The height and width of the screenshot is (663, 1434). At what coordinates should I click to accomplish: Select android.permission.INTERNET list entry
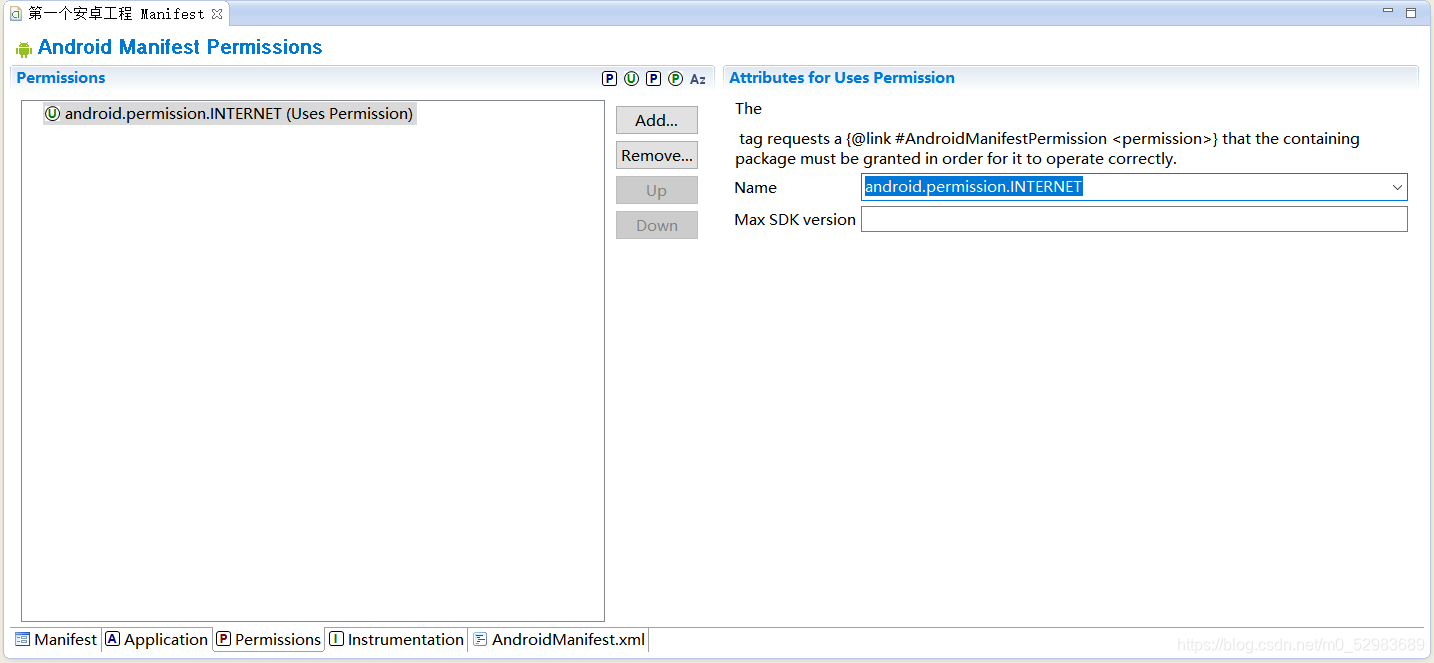229,114
